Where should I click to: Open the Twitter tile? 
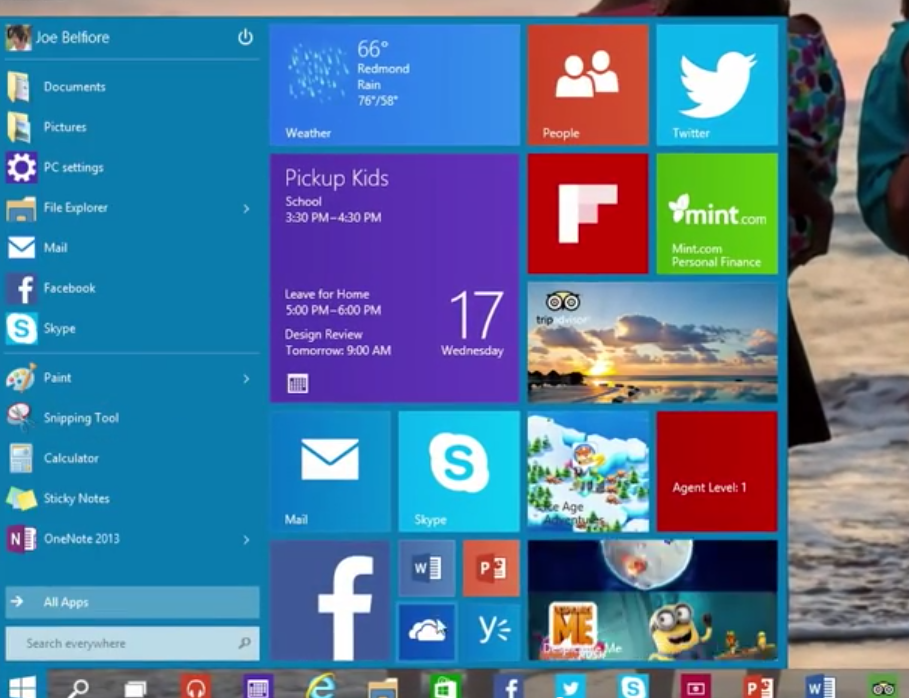[x=717, y=85]
